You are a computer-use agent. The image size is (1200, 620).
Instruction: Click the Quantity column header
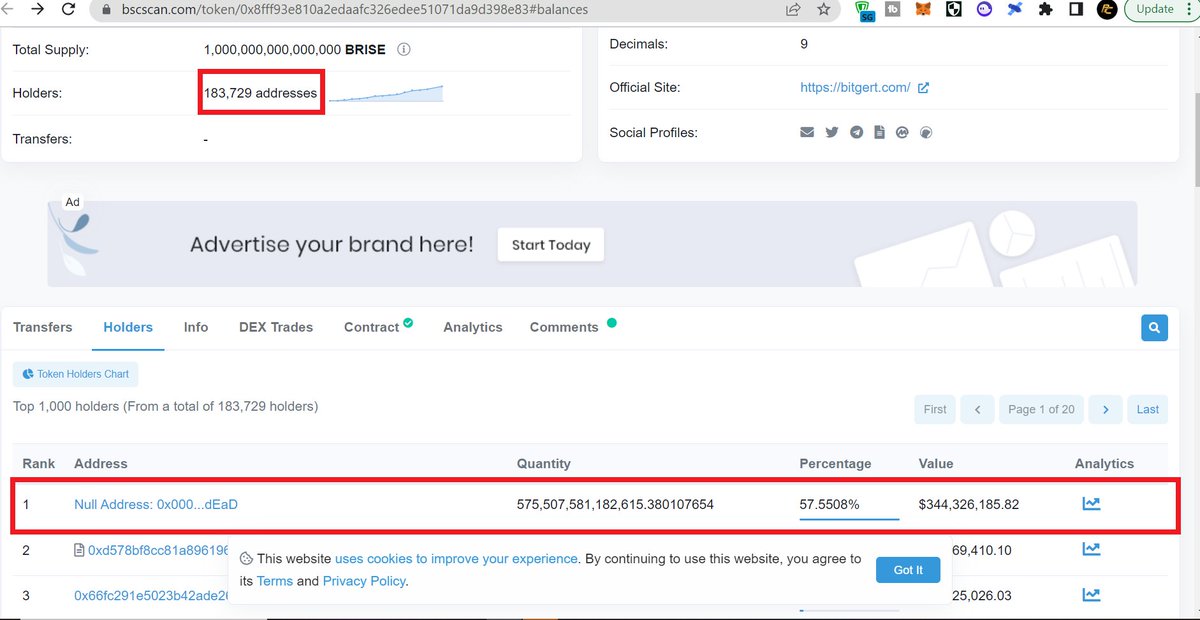tap(544, 464)
